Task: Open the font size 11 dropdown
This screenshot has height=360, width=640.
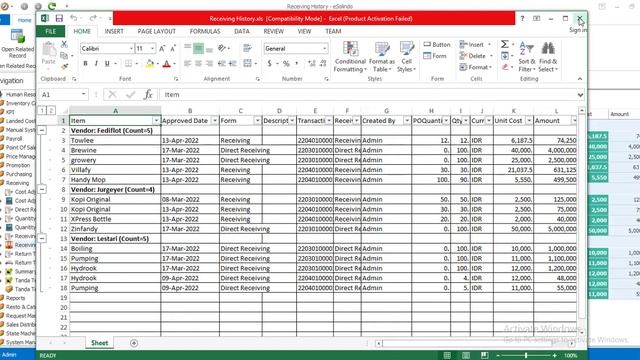Action: pos(153,49)
